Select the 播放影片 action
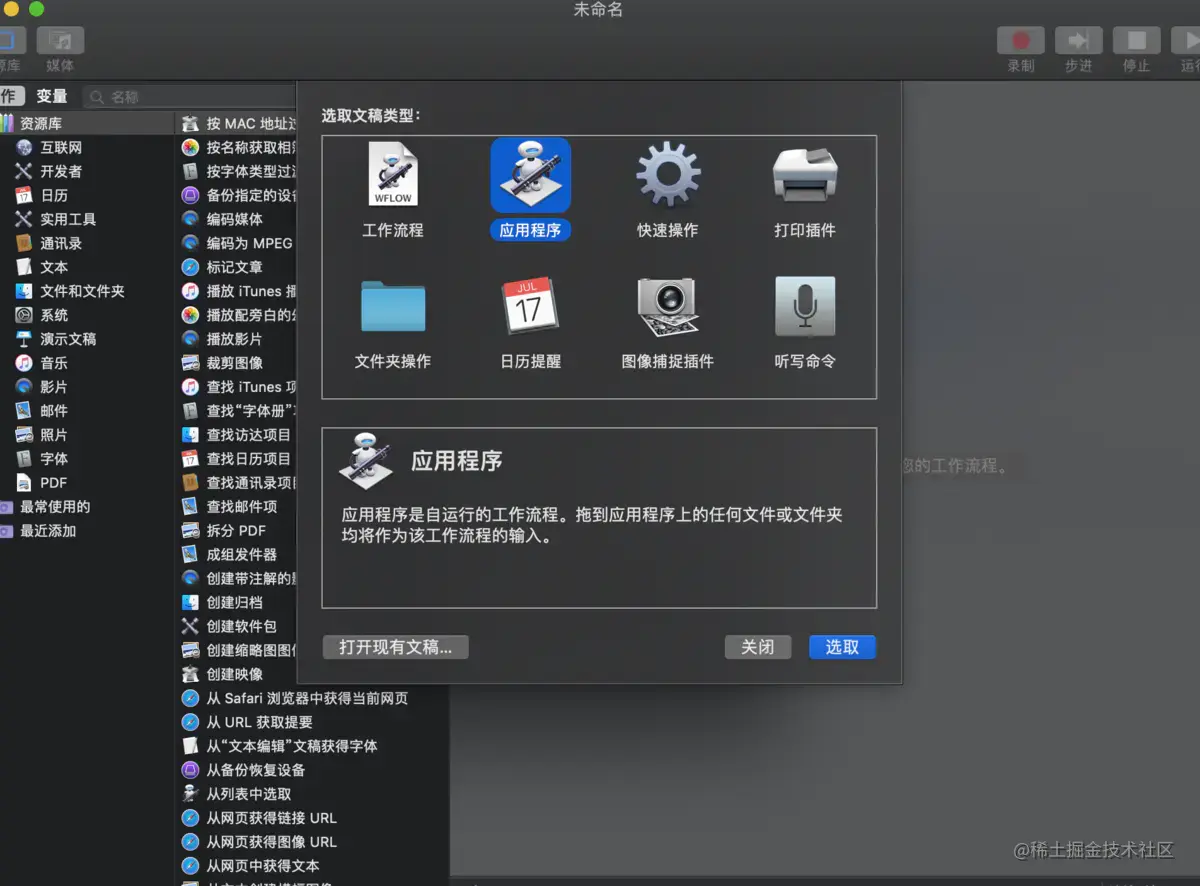The image size is (1200, 886). 237,339
